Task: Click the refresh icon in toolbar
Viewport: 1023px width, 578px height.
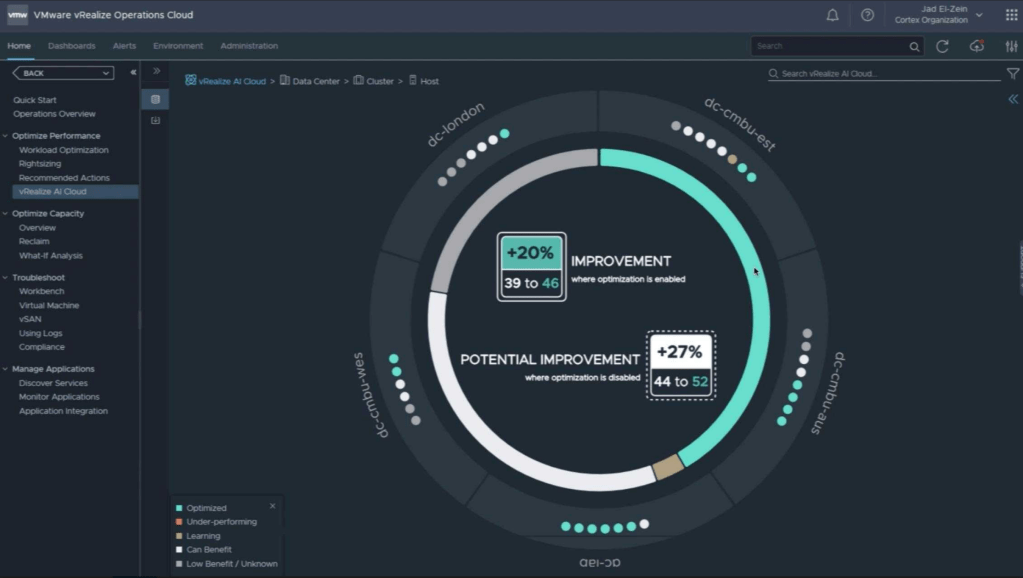Action: coord(942,46)
